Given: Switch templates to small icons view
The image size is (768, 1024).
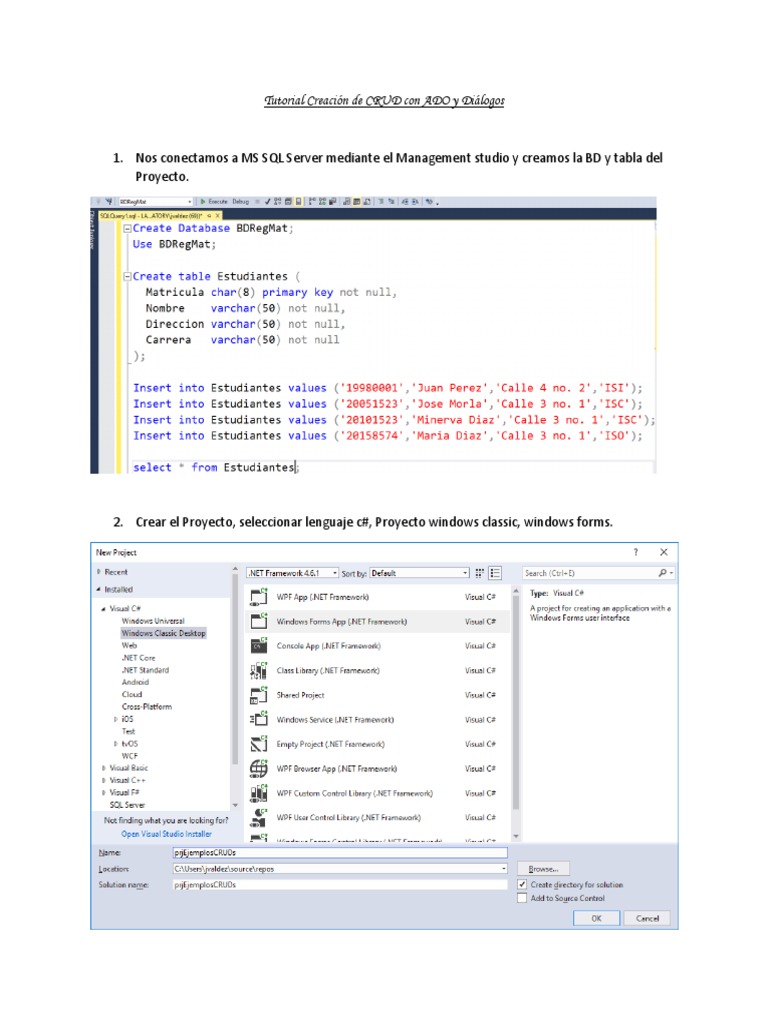Looking at the screenshot, I should [480, 573].
